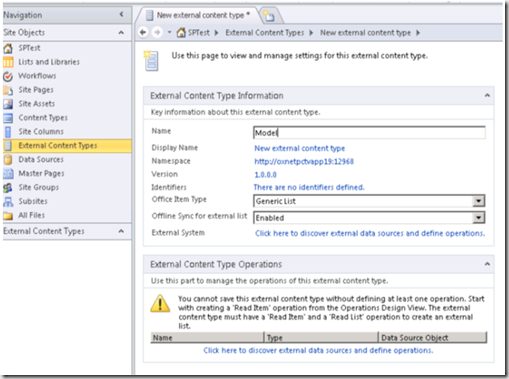Select Site Assets in navigation
The height and width of the screenshot is (379, 509).
[x=37, y=104]
